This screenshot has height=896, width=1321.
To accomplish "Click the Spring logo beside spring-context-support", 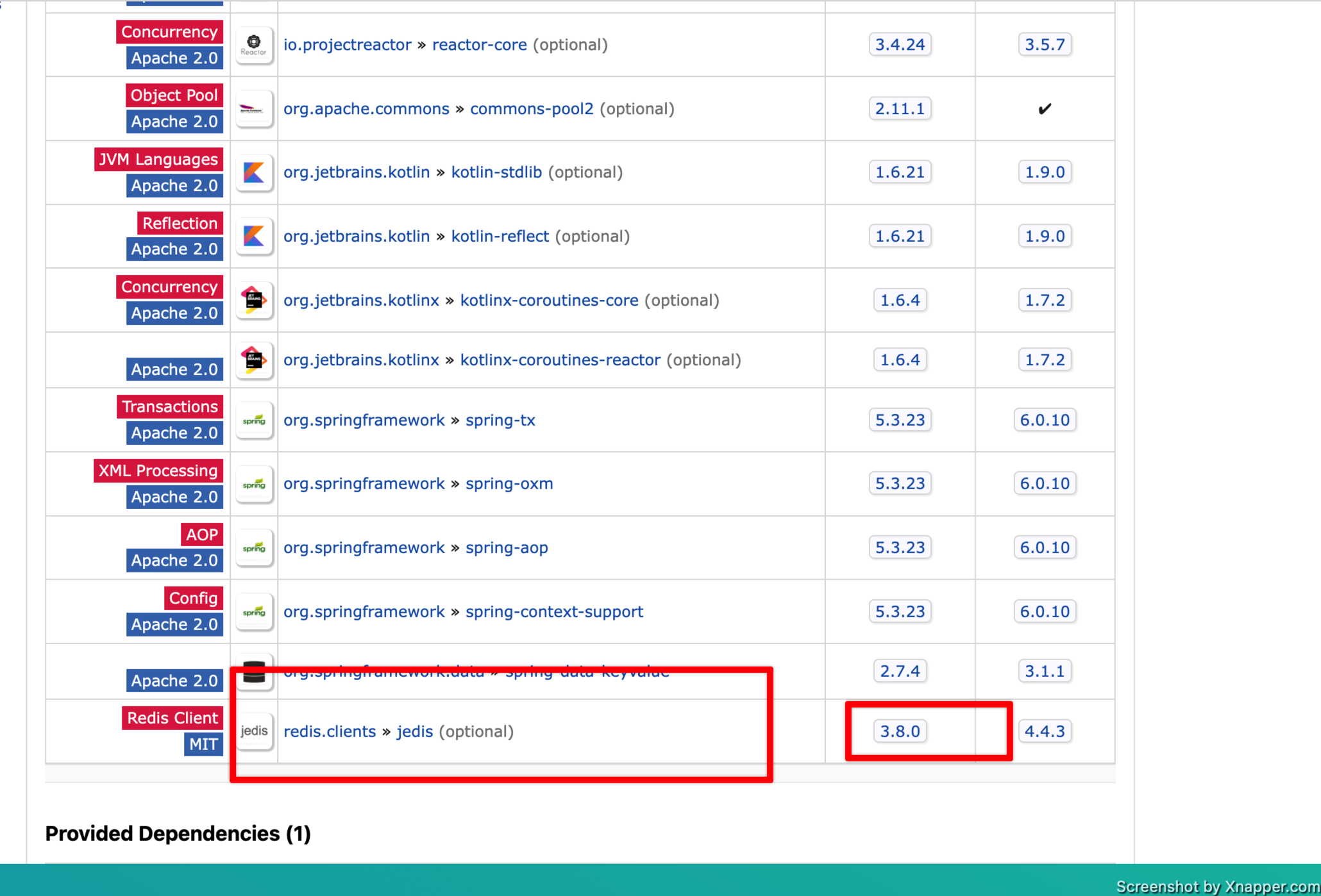I will click(x=254, y=611).
